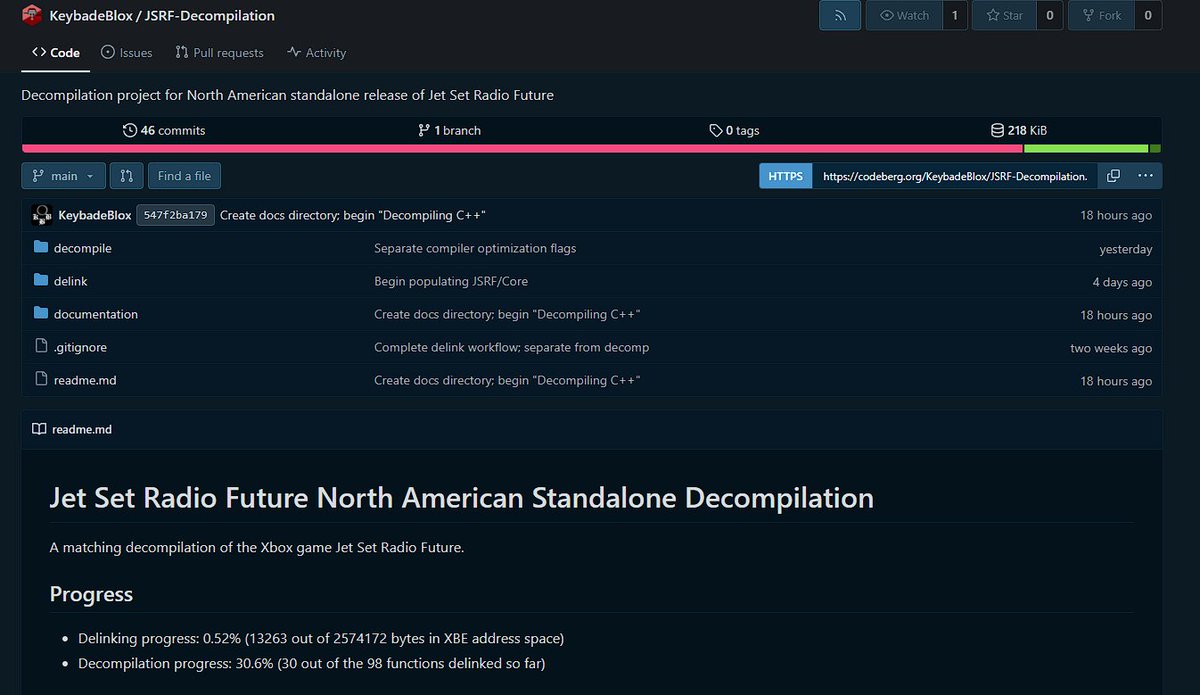
Task: Switch to the Activity tab
Action: coord(316,53)
